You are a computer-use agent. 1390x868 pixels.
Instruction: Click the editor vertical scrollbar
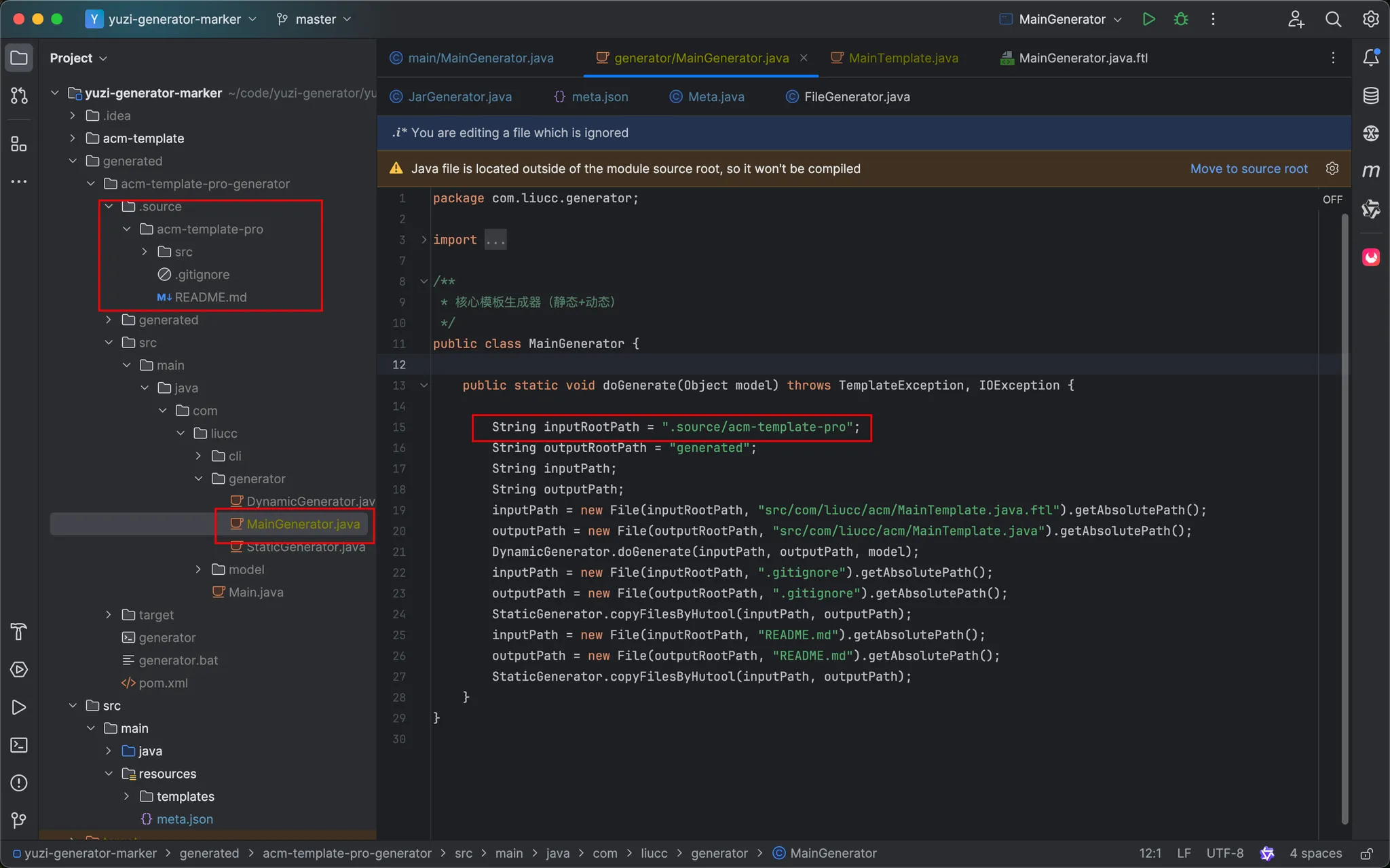pyautogui.click(x=1345, y=516)
